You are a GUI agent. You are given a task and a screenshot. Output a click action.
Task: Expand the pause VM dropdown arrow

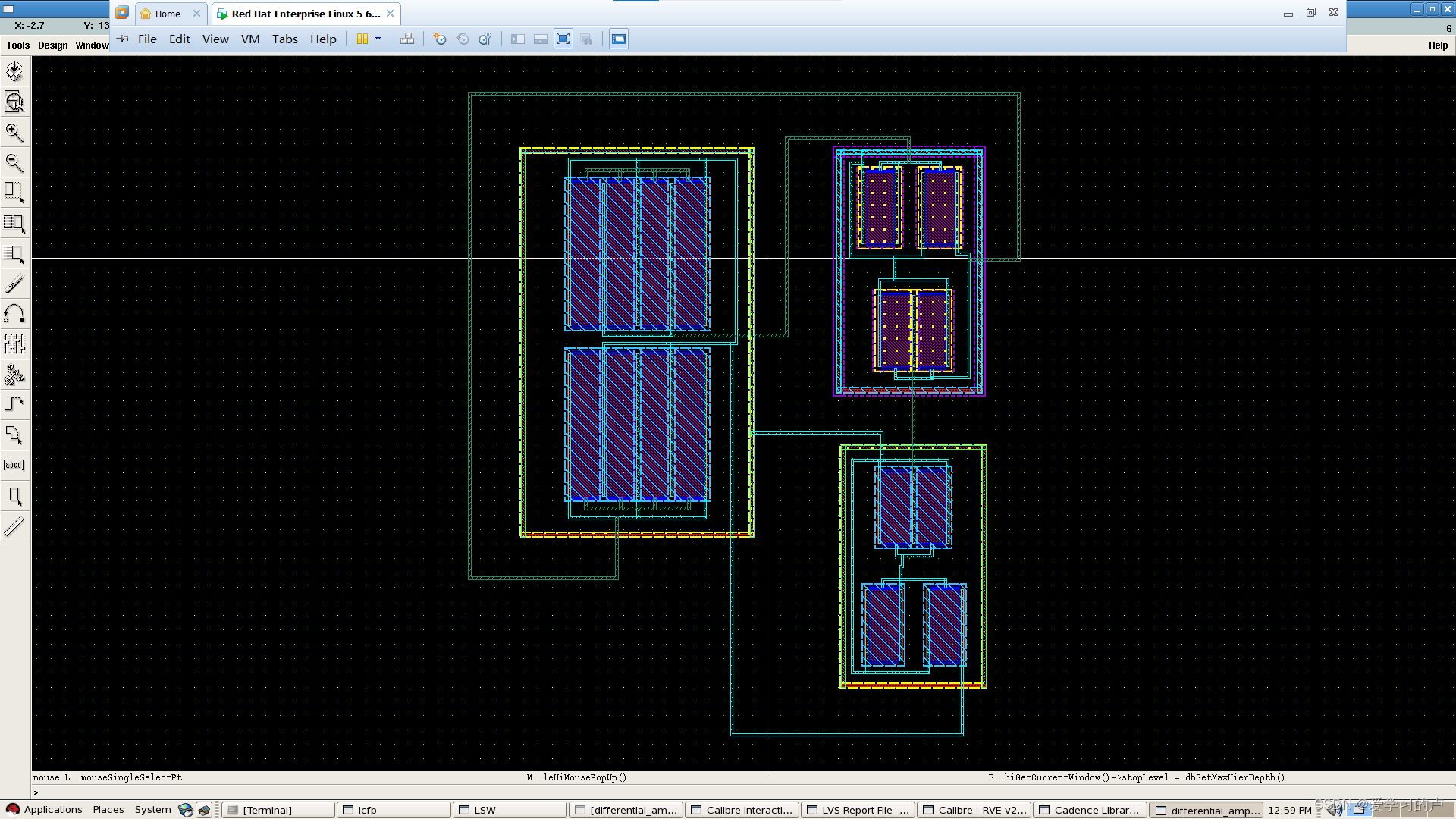[378, 39]
